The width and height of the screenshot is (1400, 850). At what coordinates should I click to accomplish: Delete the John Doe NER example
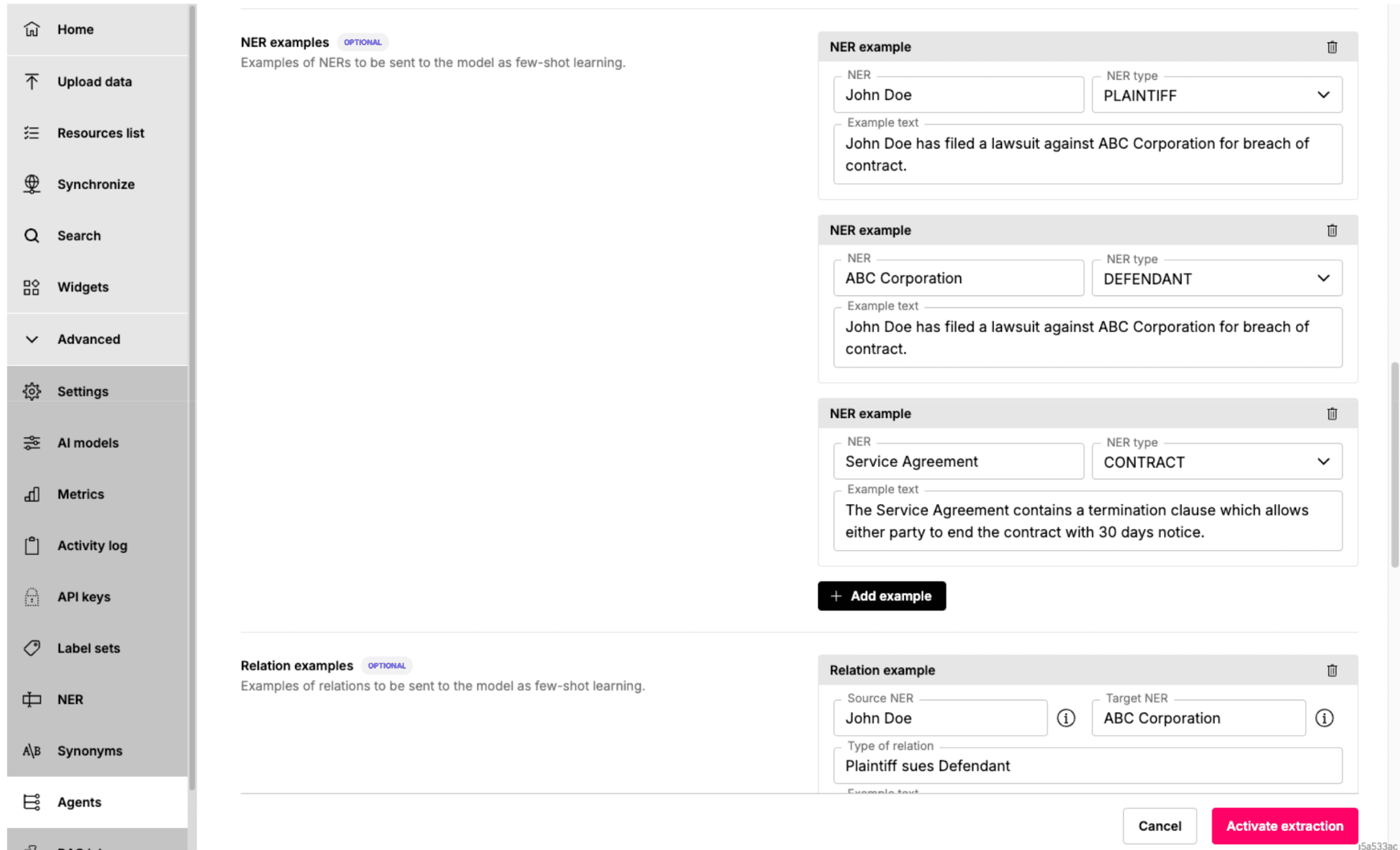[x=1331, y=47]
